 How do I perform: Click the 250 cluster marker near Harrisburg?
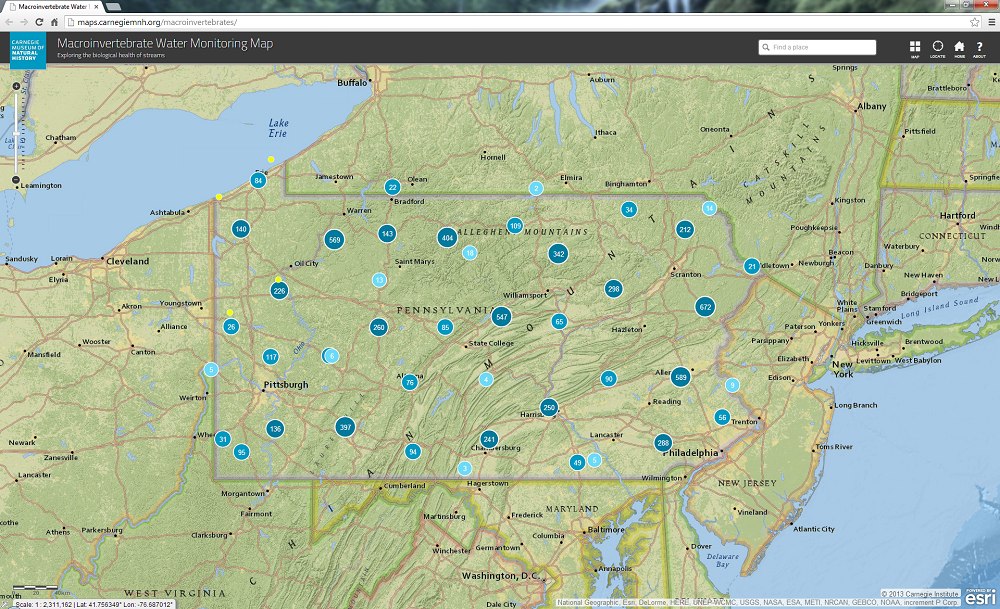[x=549, y=407]
